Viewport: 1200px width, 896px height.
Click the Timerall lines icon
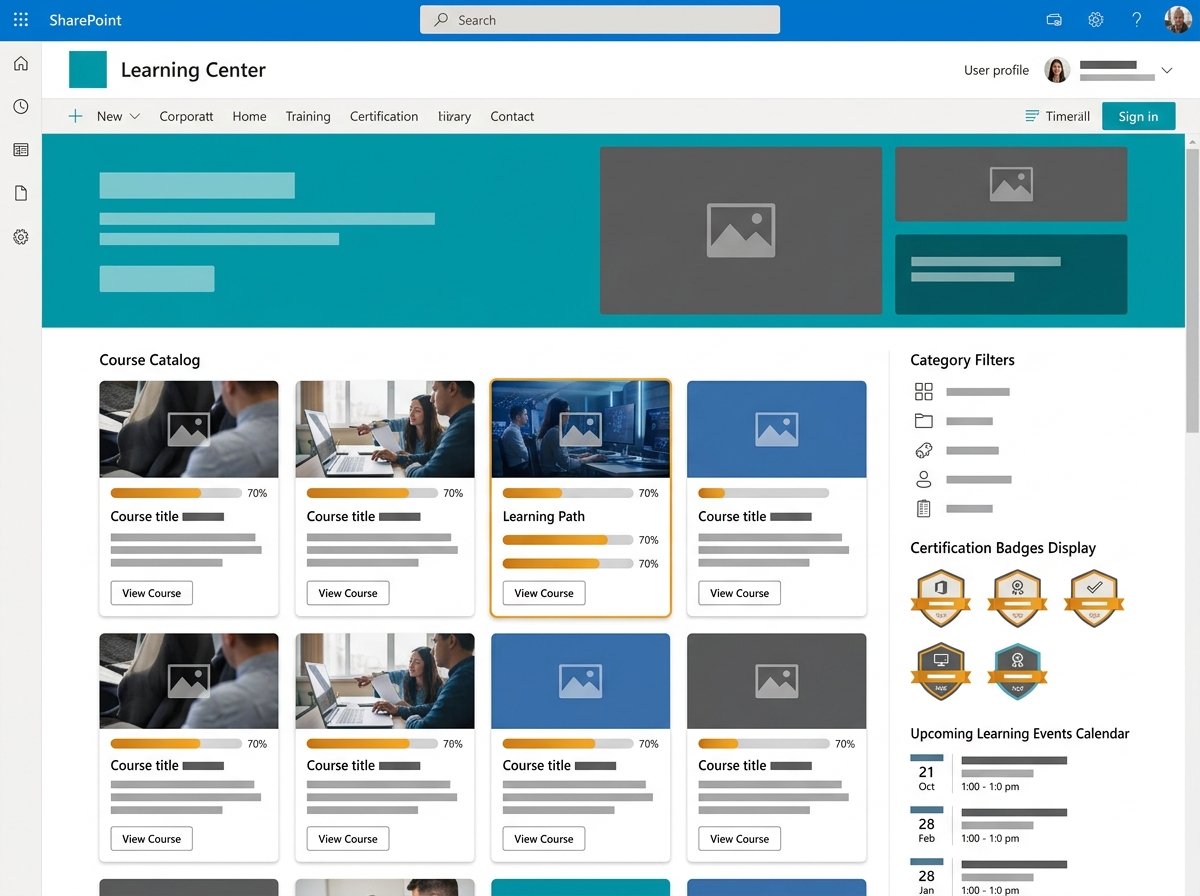click(x=1032, y=117)
